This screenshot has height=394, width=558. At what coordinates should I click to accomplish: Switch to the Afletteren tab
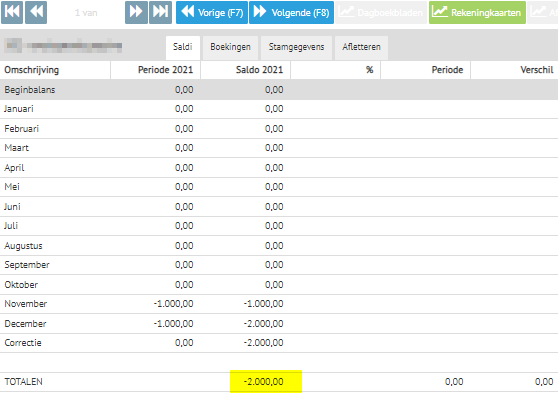[x=361, y=47]
